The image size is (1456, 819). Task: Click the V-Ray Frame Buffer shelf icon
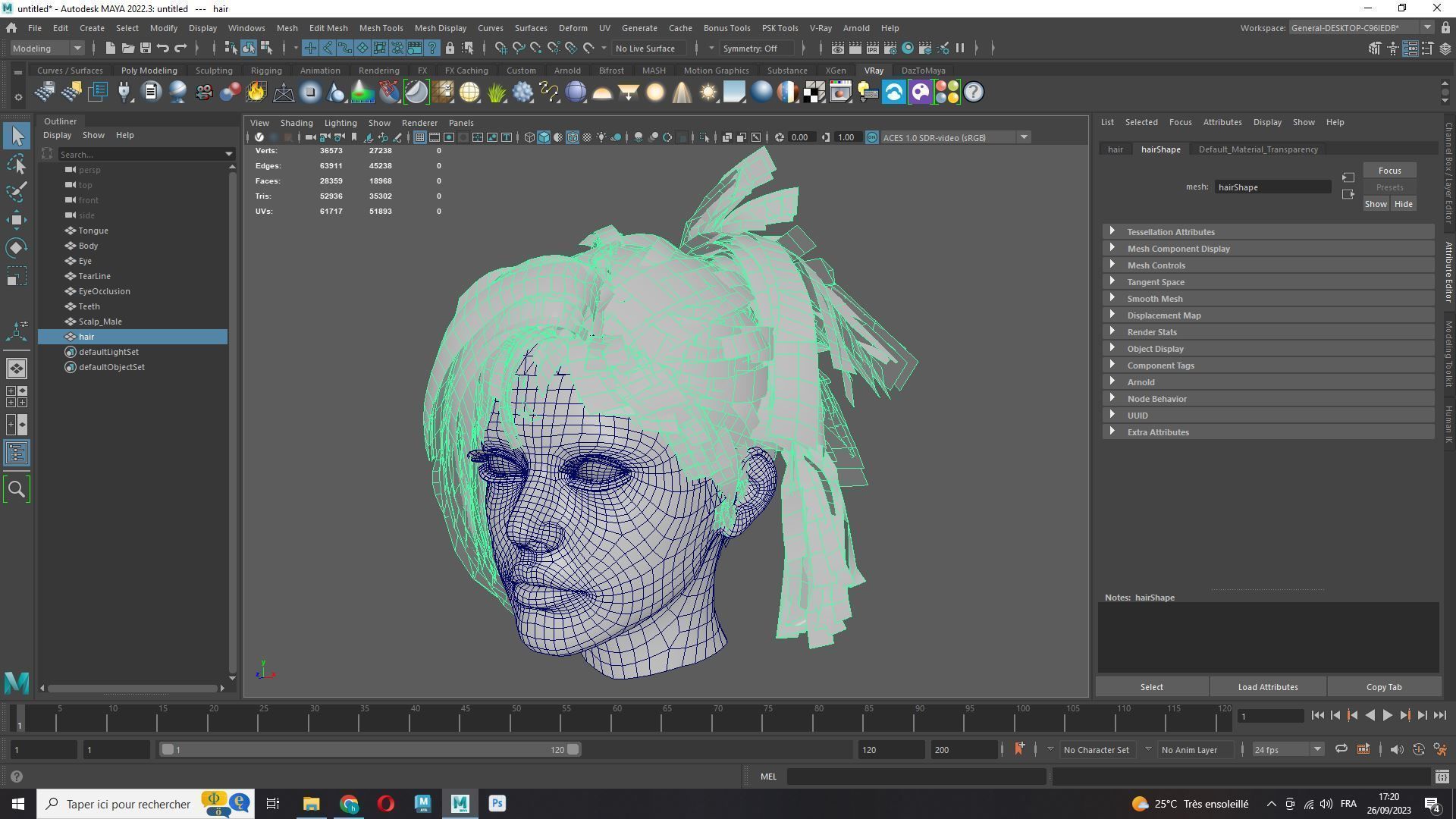click(x=840, y=93)
